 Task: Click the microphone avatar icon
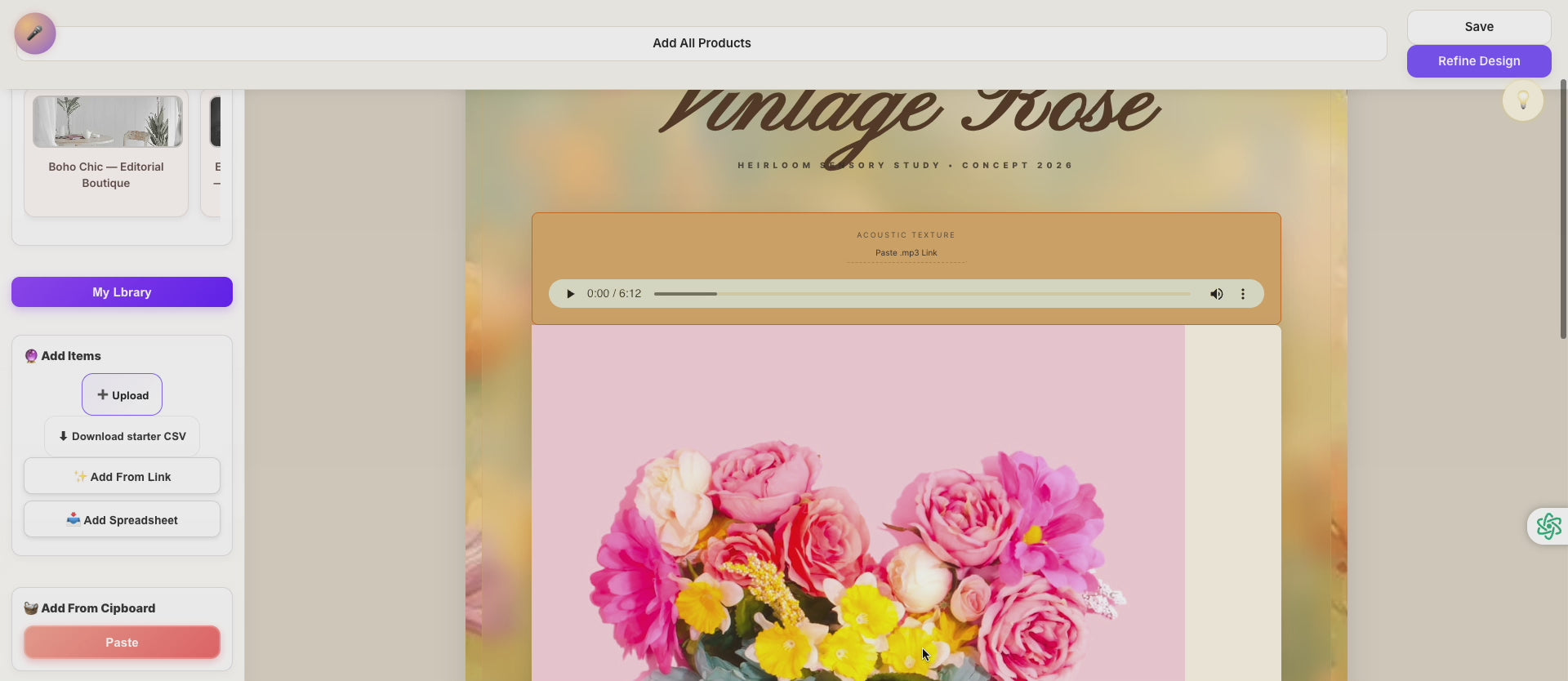(x=34, y=33)
